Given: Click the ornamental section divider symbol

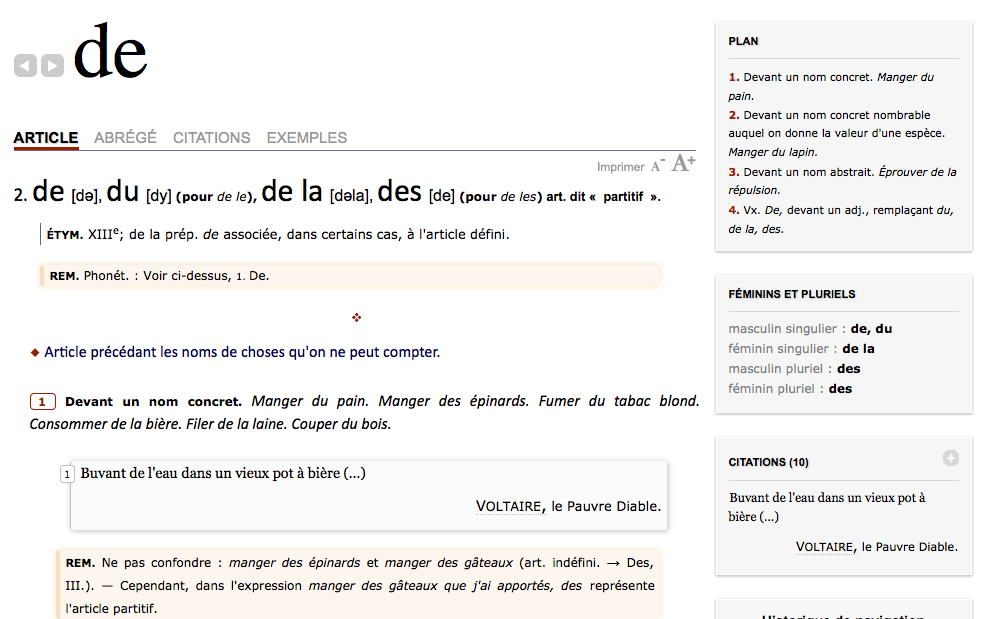Looking at the screenshot, I should pos(356,318).
